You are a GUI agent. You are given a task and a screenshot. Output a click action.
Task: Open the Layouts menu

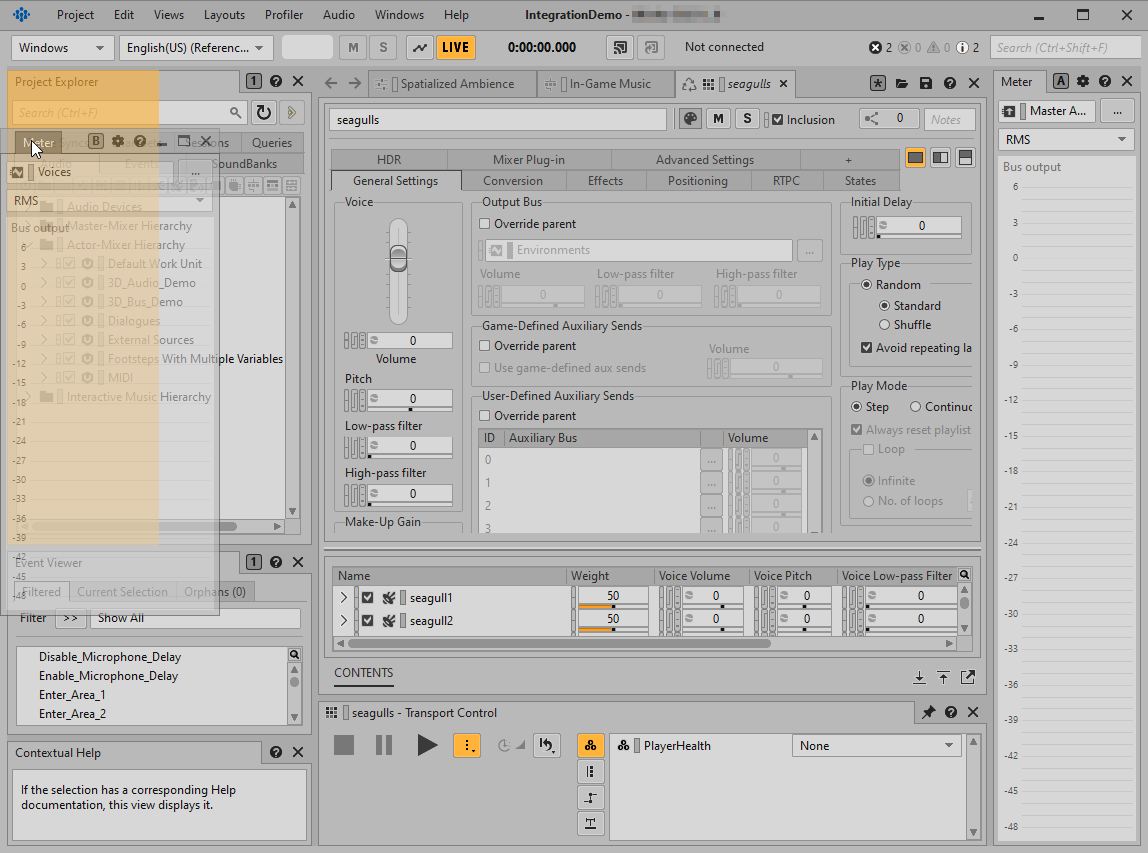(x=224, y=15)
